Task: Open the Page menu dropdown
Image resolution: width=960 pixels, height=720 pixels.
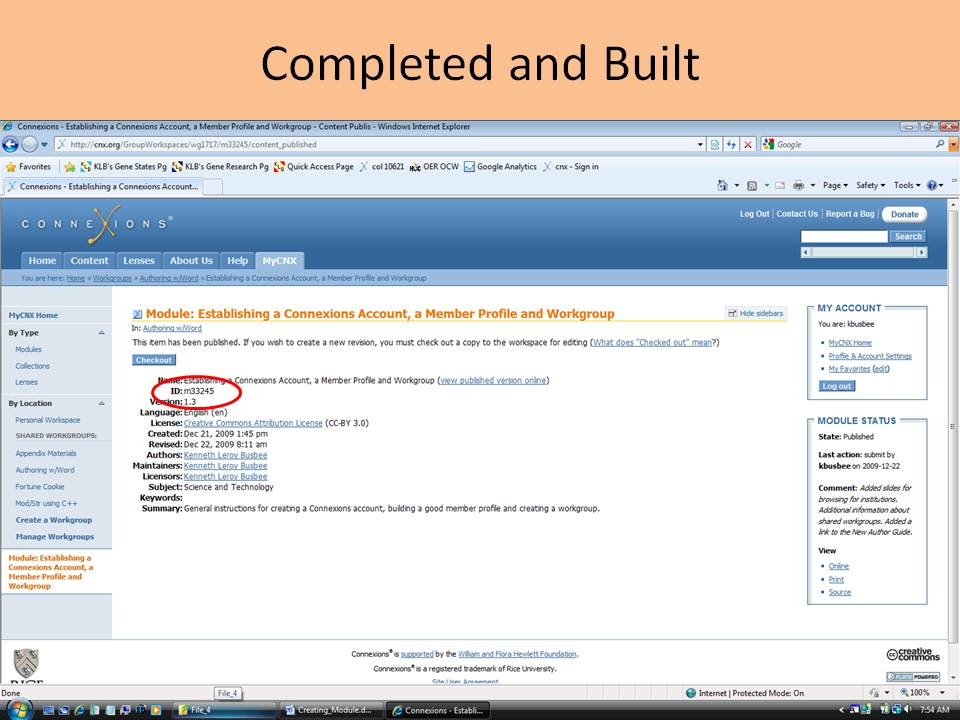Action: [835, 185]
